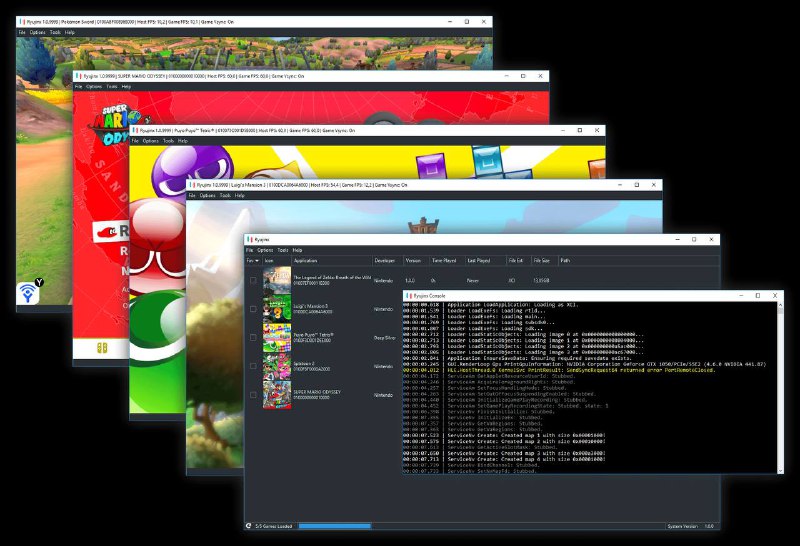Click the Splatoon 2 game icon
The width and height of the screenshot is (800, 546).
pos(277,366)
